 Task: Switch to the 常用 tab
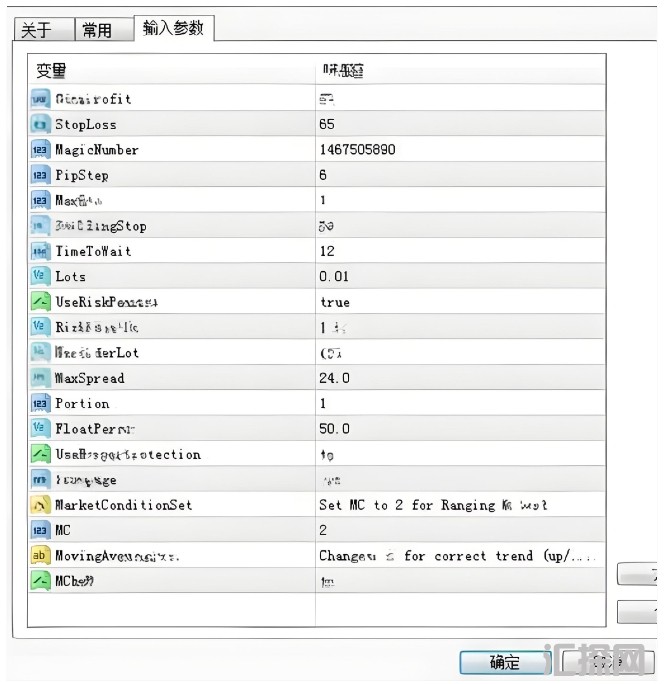pos(104,30)
